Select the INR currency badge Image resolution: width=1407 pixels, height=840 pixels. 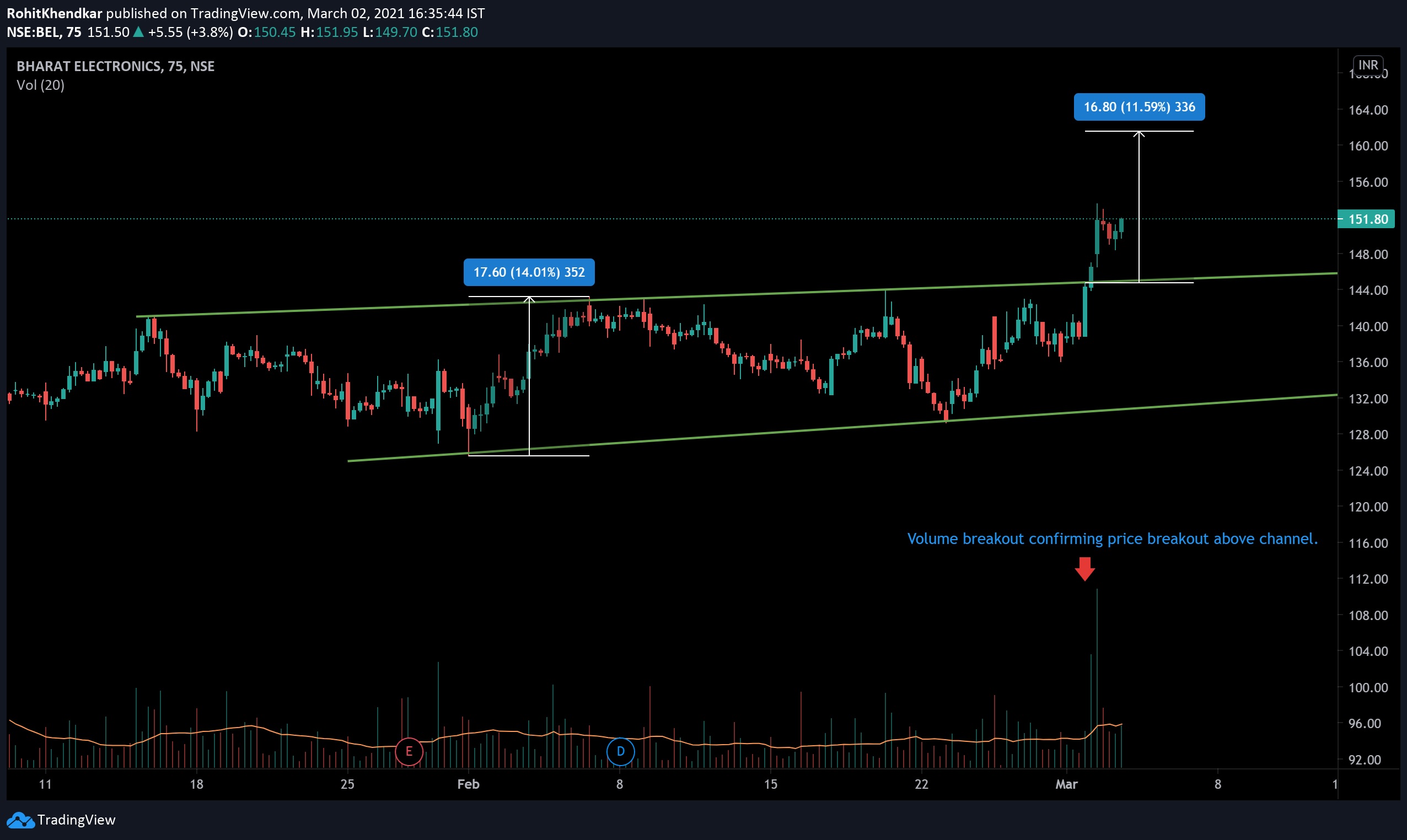click(1368, 65)
